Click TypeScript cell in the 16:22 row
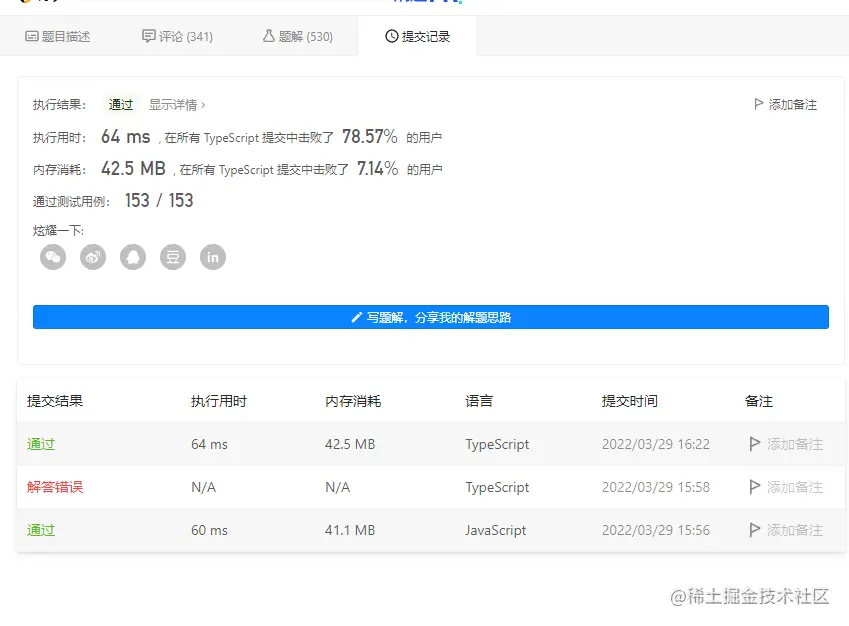The image size is (849, 626). point(497,444)
